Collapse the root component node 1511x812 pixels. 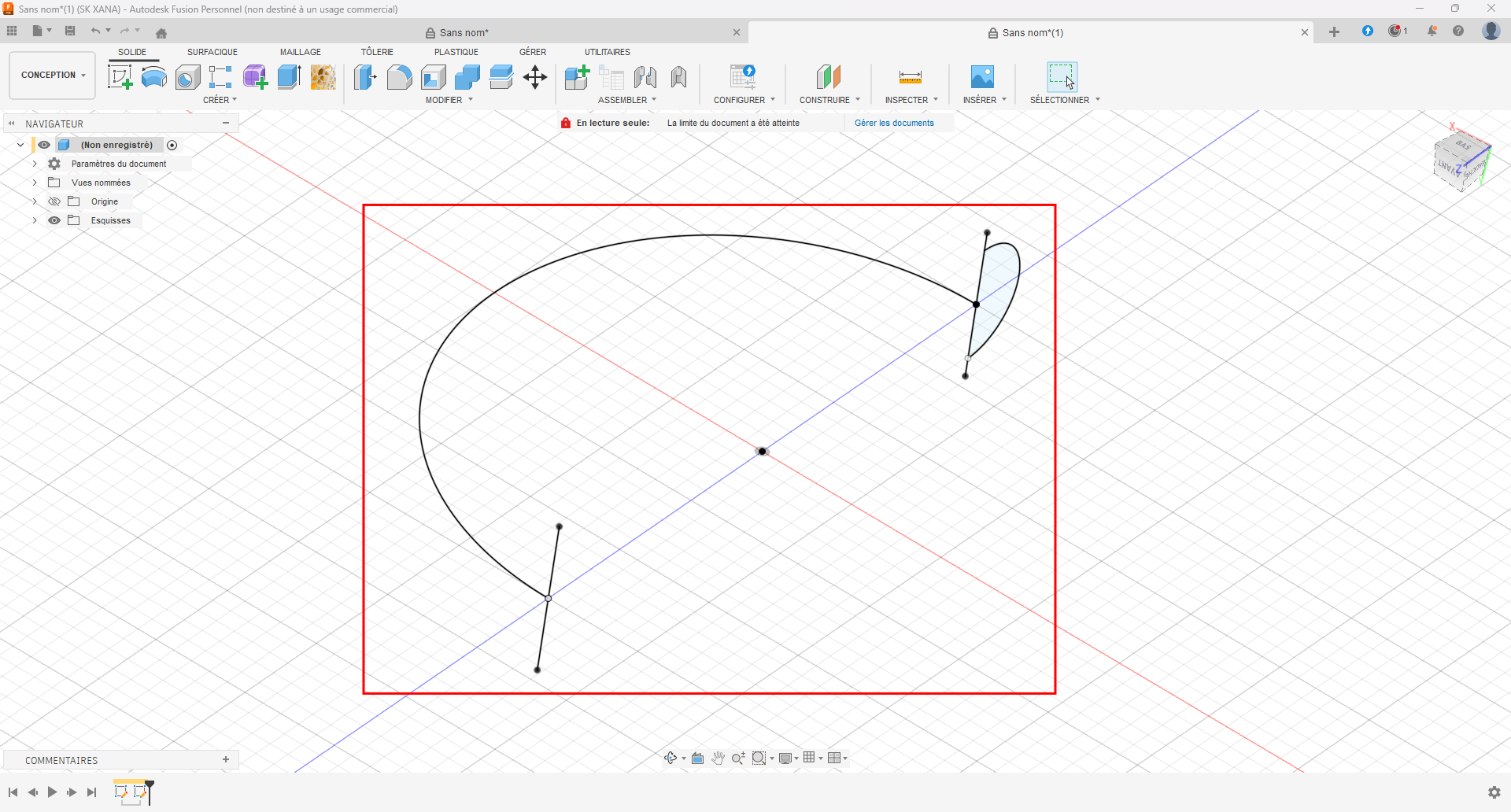pos(20,145)
